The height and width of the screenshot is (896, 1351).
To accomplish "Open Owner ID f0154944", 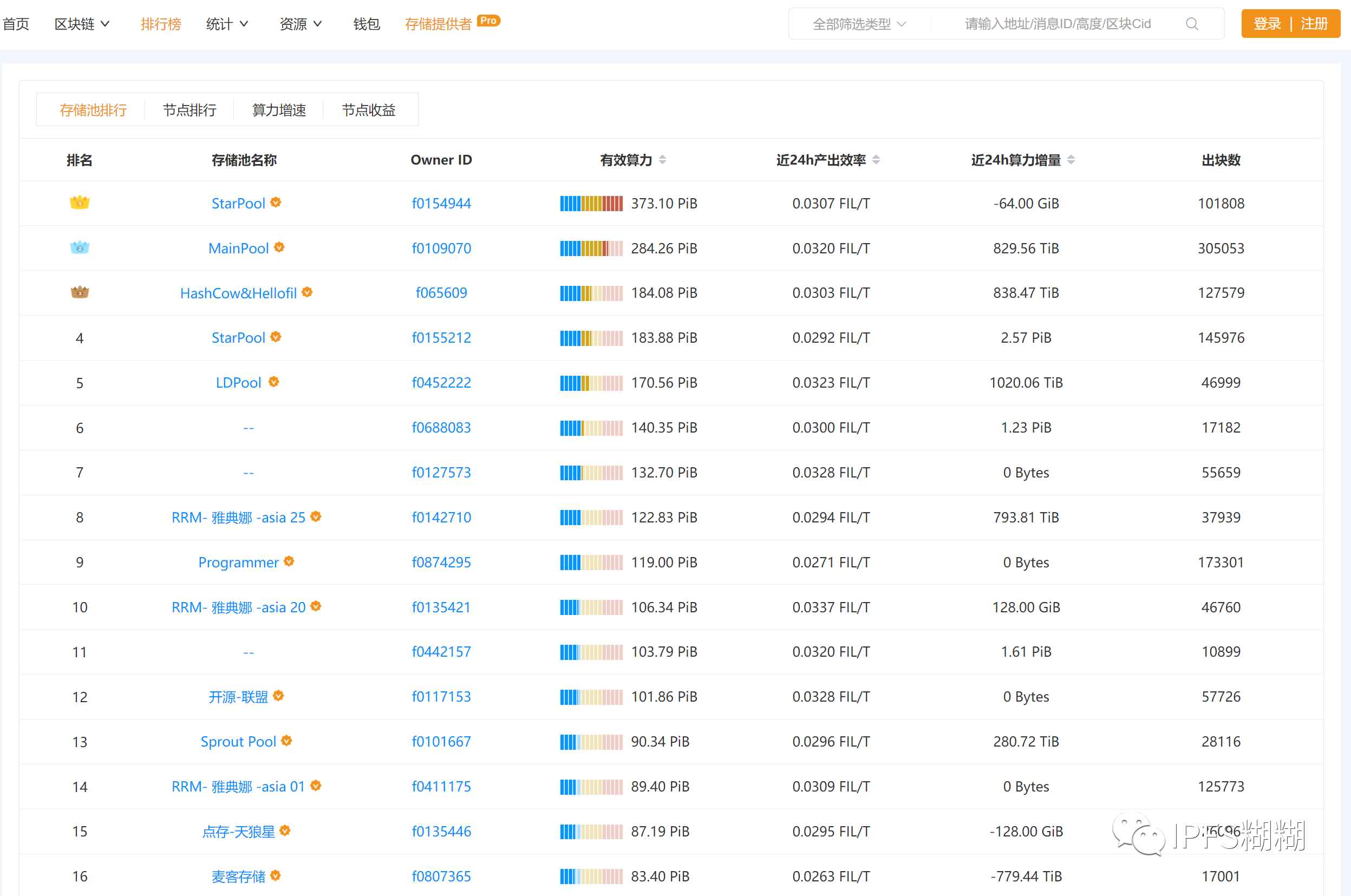I will pyautogui.click(x=441, y=204).
